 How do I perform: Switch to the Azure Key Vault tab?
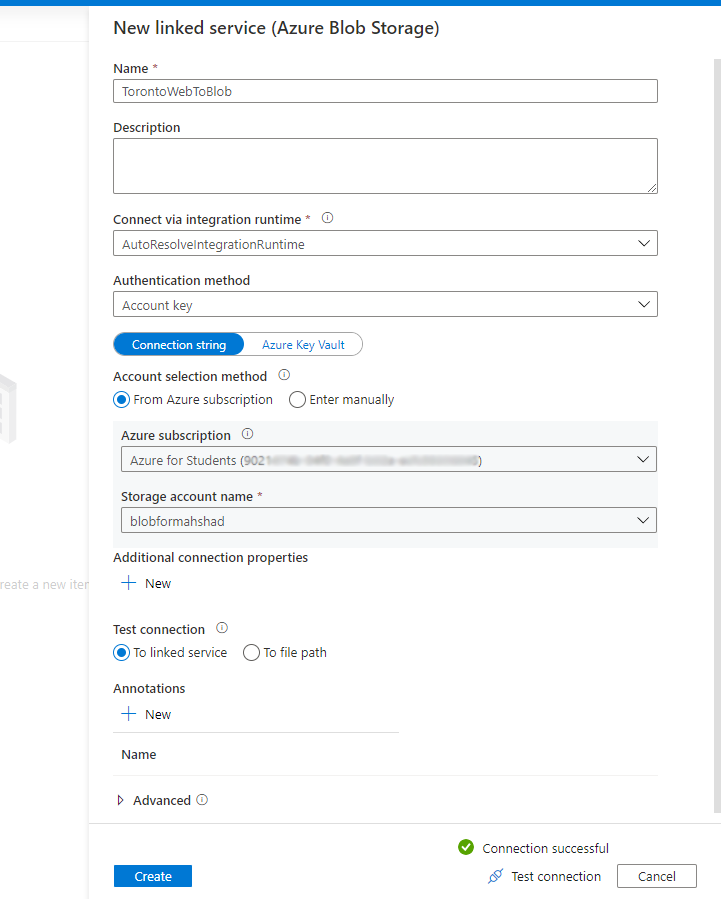pyautogui.click(x=303, y=345)
